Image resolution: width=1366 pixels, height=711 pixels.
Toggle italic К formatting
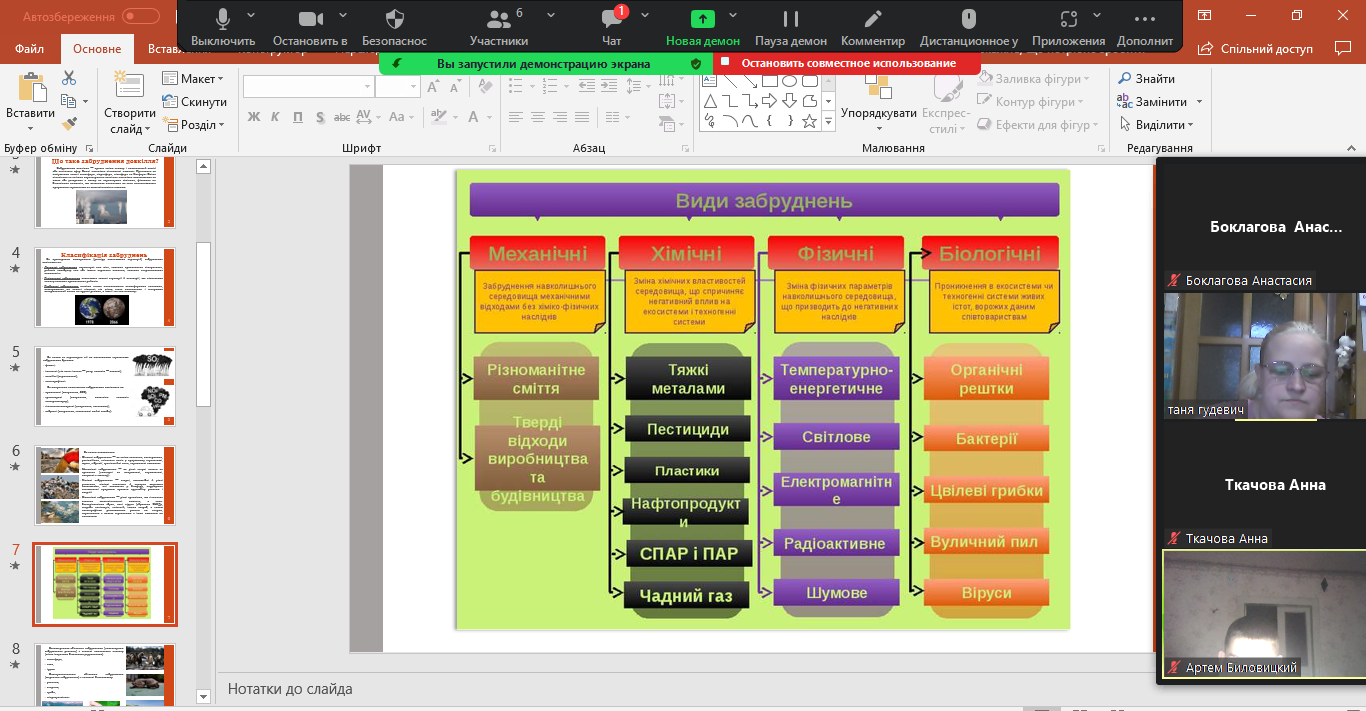[x=275, y=118]
